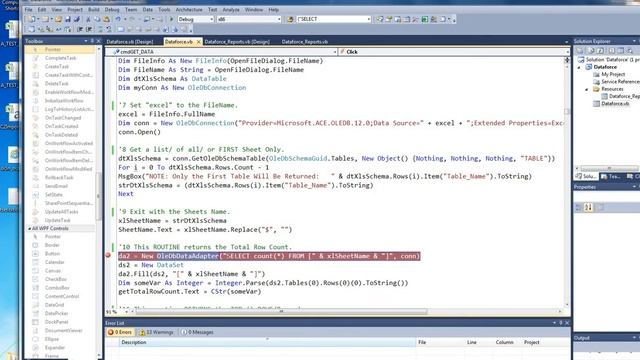640x360 pixels.
Task: Select My Project in Solution Explorer
Action: coord(613,74)
